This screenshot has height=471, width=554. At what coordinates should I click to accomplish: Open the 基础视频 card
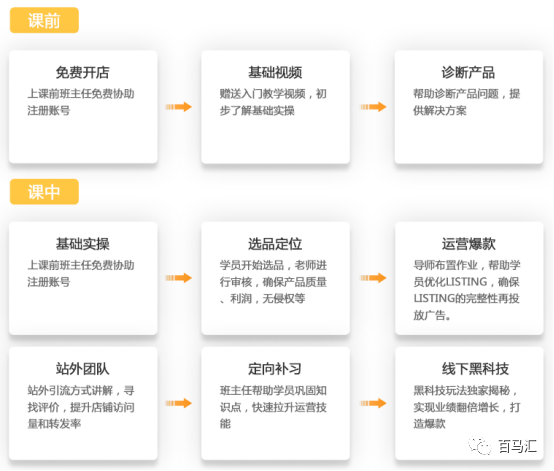[x=276, y=107]
